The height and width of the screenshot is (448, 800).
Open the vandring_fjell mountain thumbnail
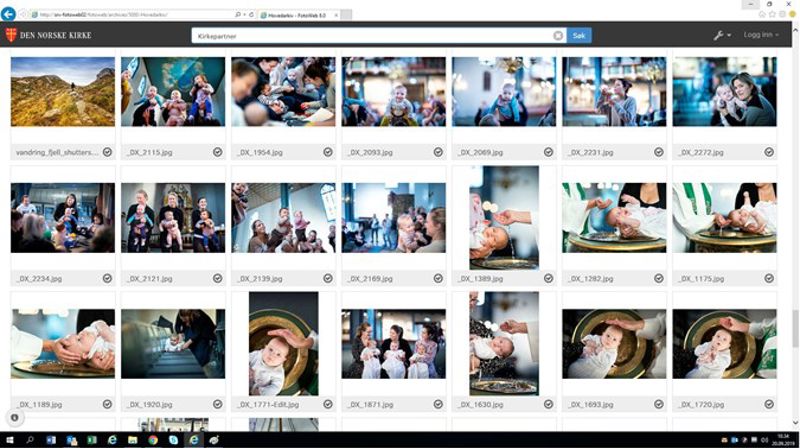62,91
